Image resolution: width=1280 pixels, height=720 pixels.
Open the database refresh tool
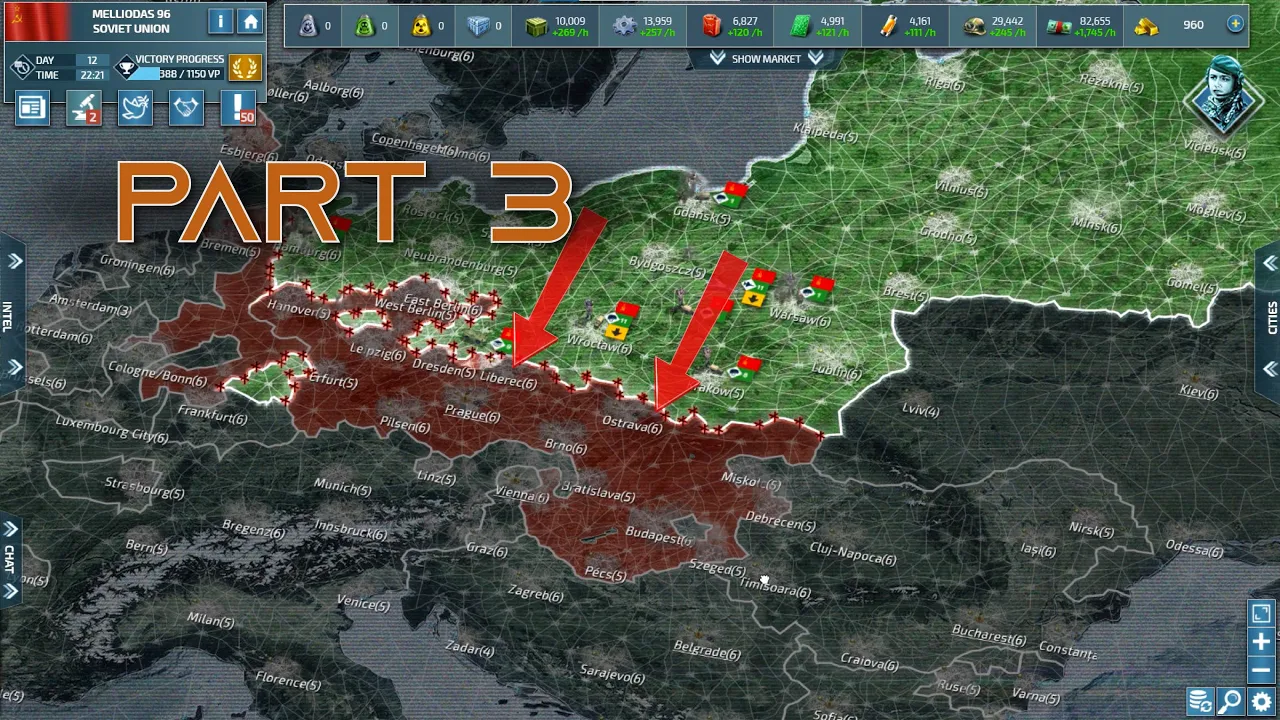[x=1200, y=702]
